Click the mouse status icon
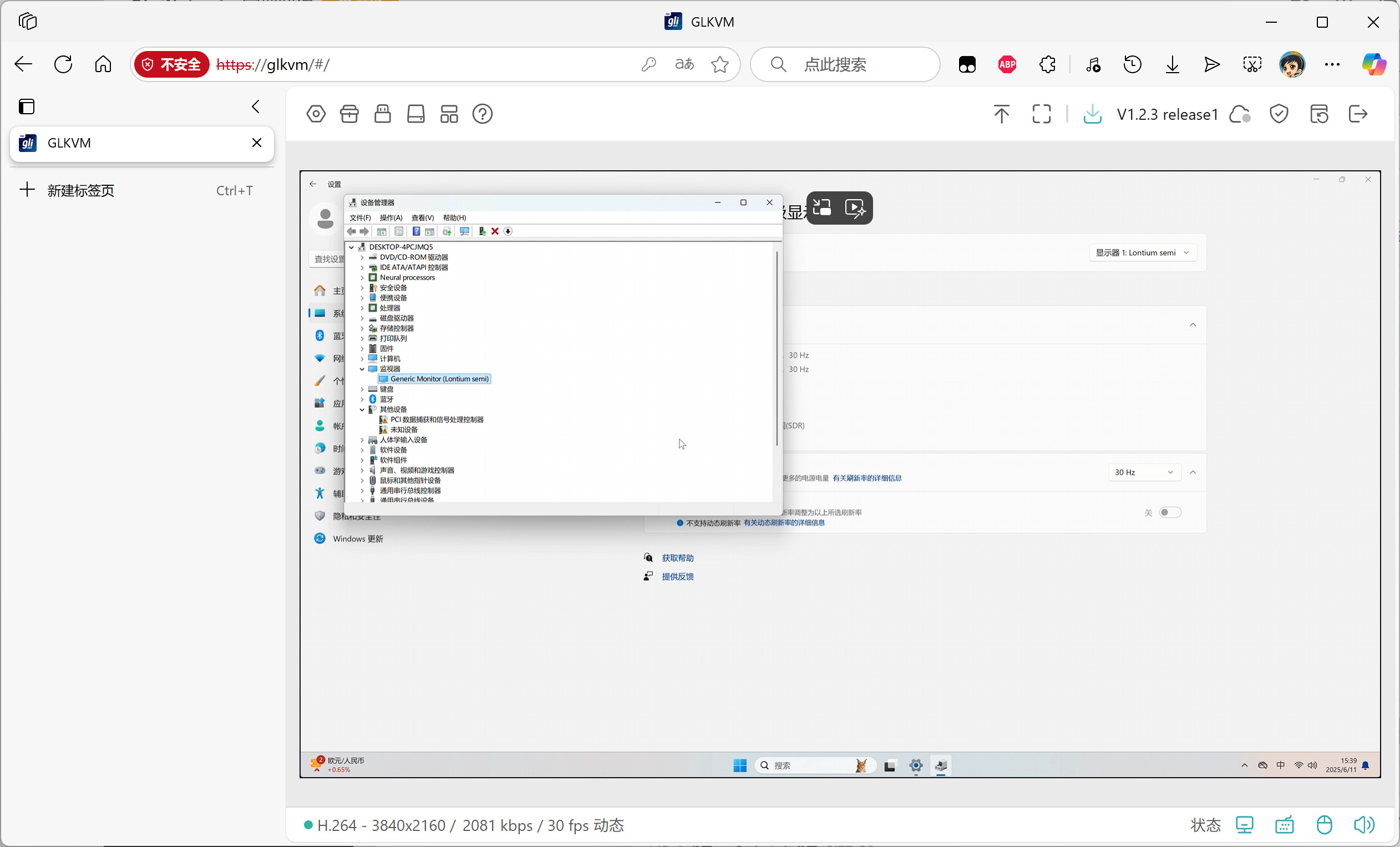This screenshot has height=847, width=1400. coord(1324,825)
